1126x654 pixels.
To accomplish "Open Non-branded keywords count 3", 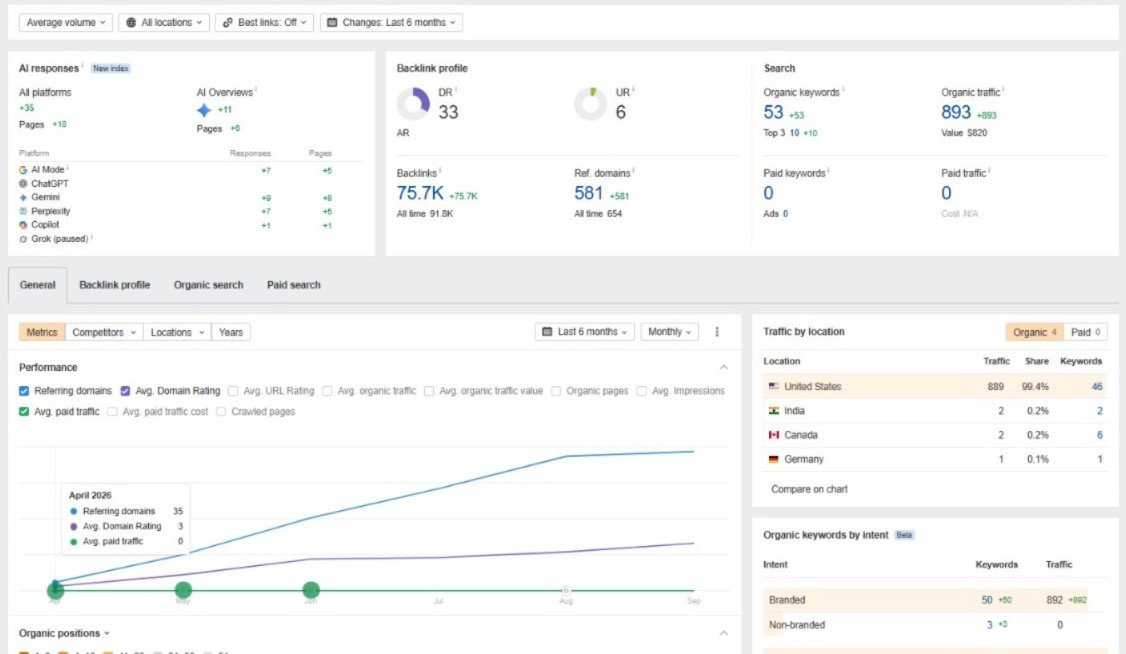I will point(989,625).
